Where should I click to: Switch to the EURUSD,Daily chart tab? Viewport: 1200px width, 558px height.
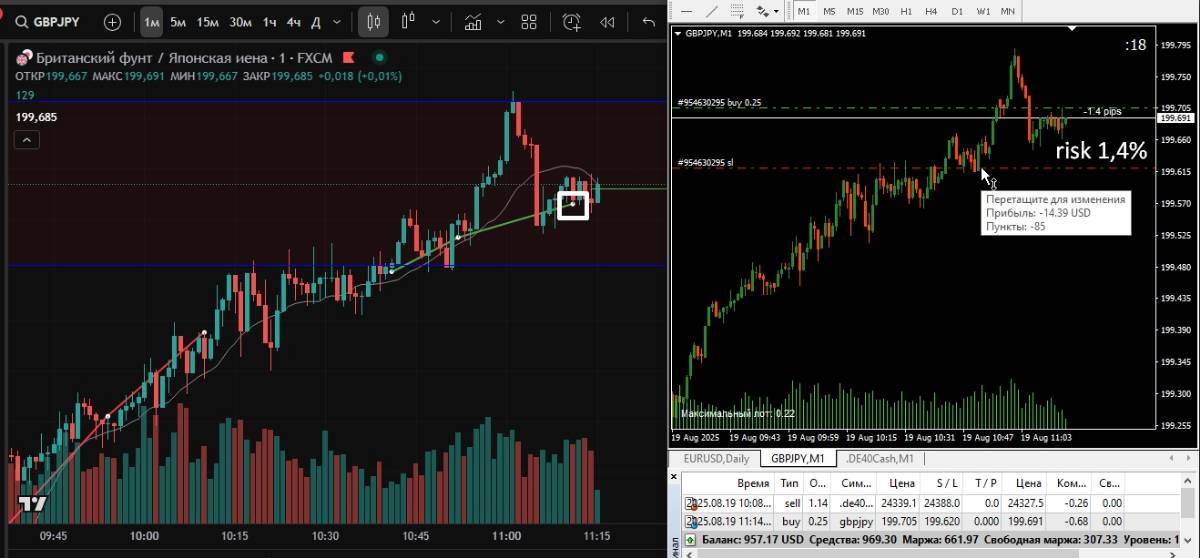tap(715, 458)
